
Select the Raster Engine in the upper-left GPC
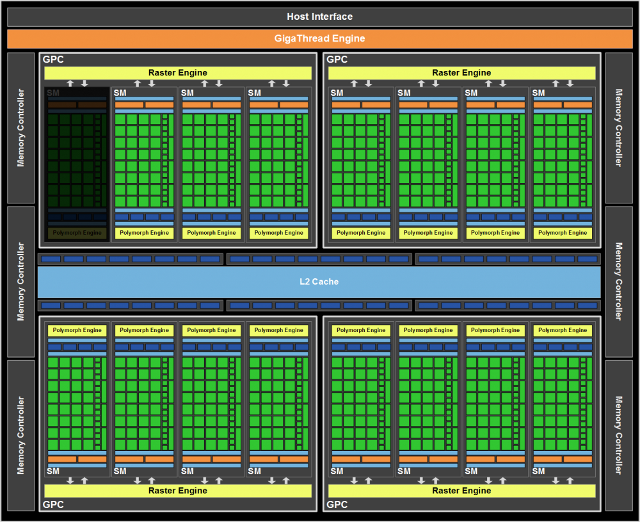[x=176, y=73]
